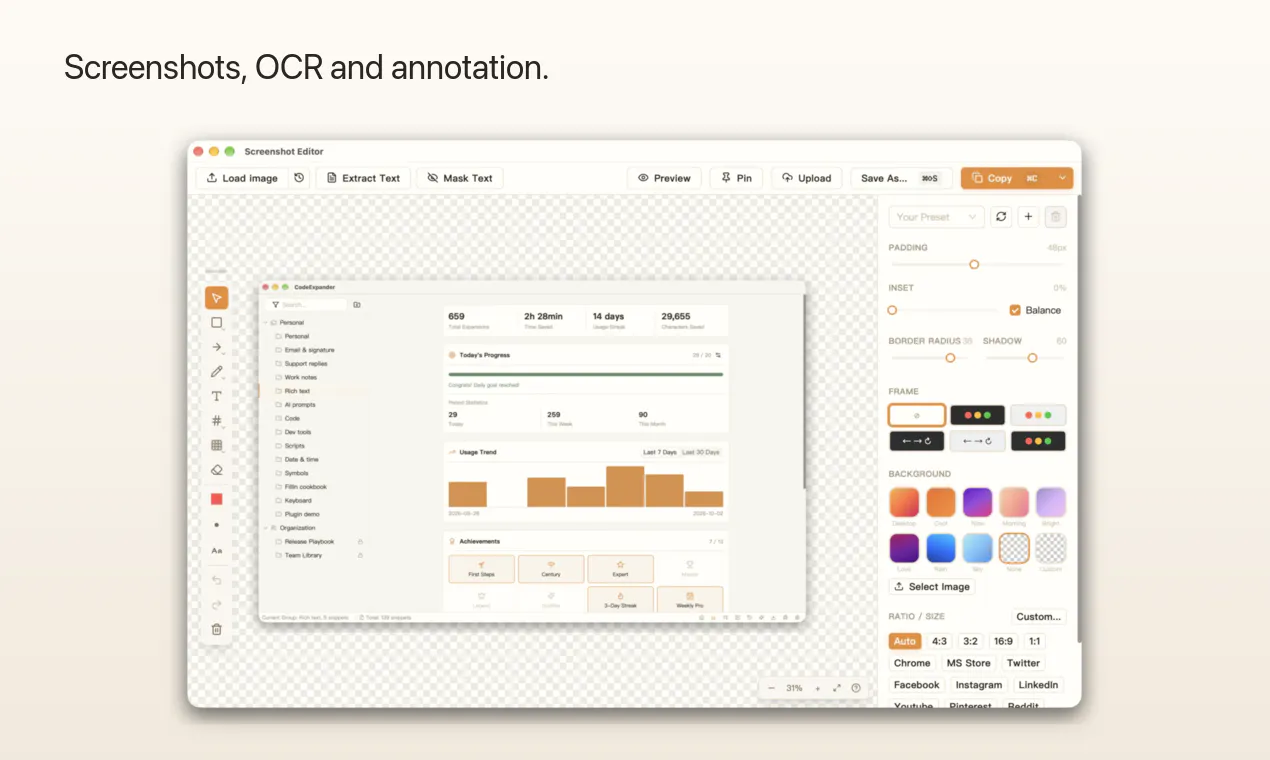Viewport: 1270px width, 760px height.
Task: Choose the Desktop gradient background
Action: (x=904, y=502)
